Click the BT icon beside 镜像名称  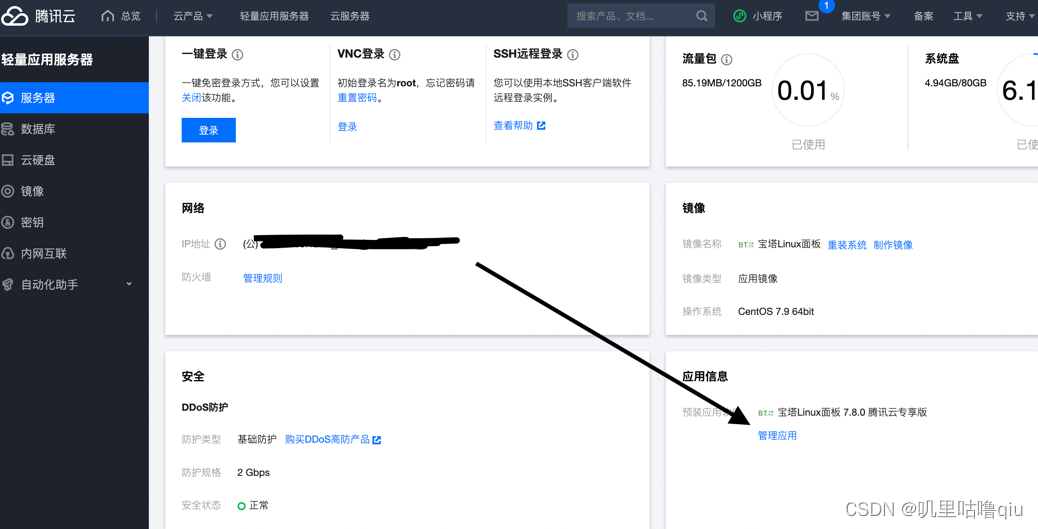pyautogui.click(x=746, y=244)
